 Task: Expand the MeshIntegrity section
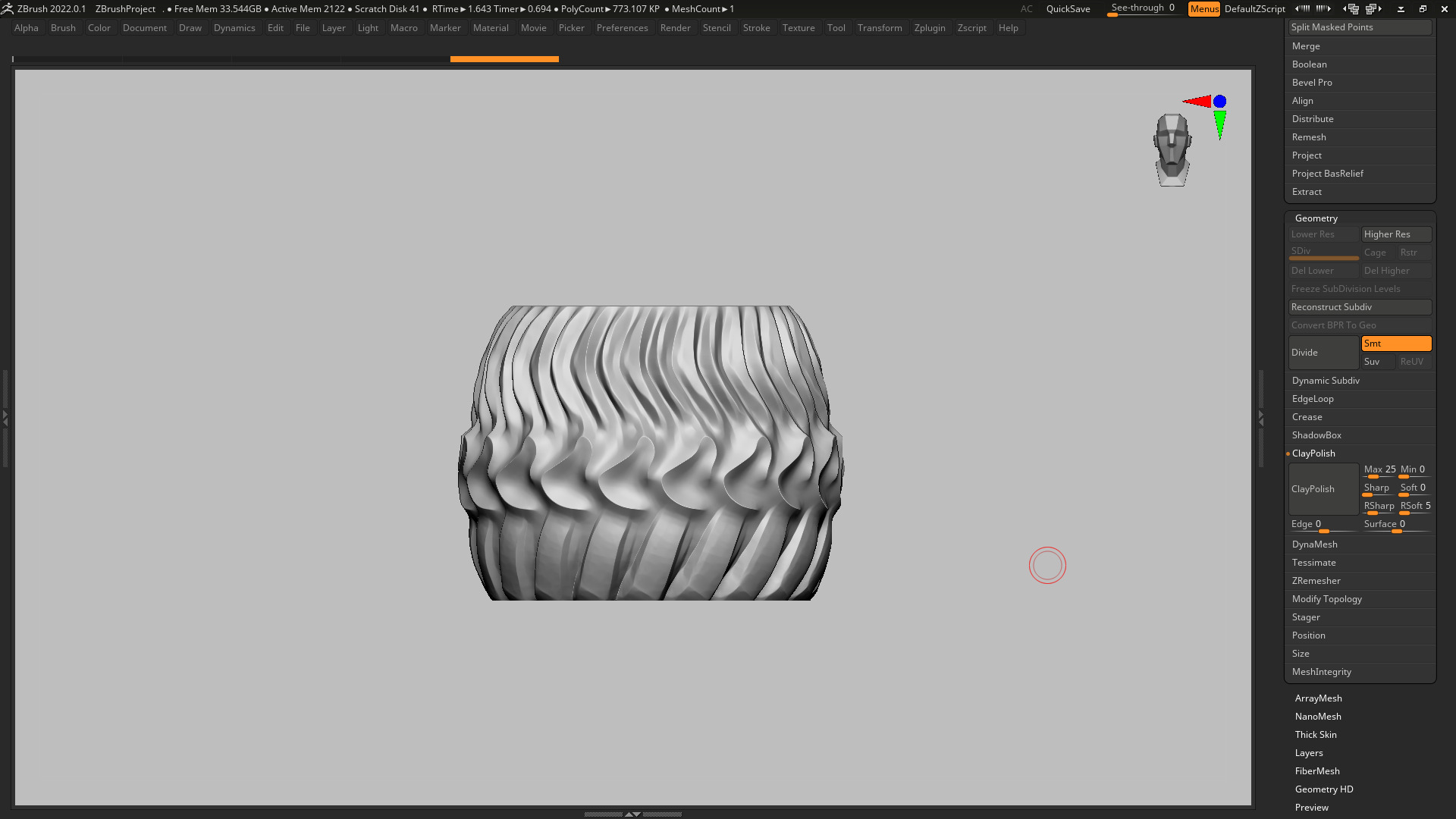(1321, 672)
